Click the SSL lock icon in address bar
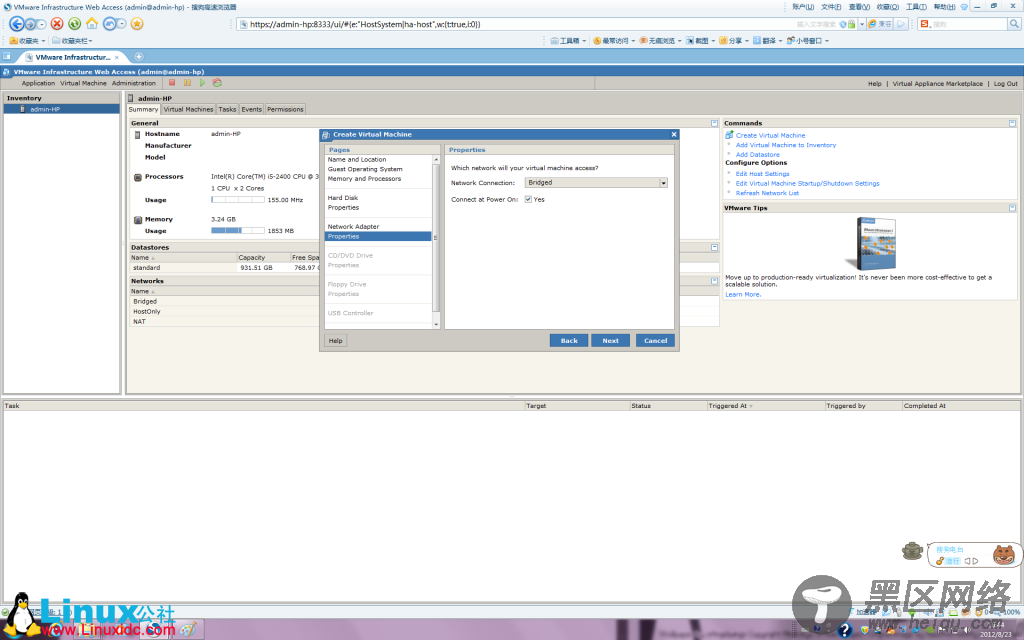 coord(852,24)
